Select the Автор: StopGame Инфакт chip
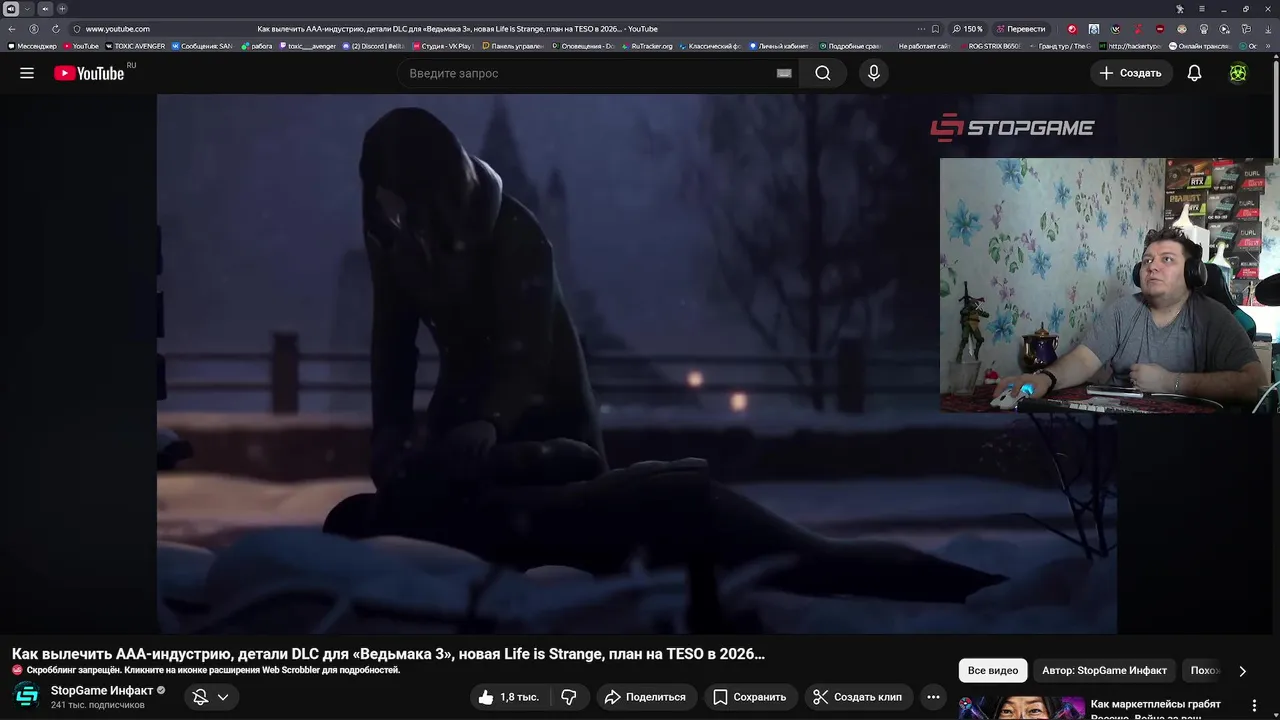 [1104, 670]
